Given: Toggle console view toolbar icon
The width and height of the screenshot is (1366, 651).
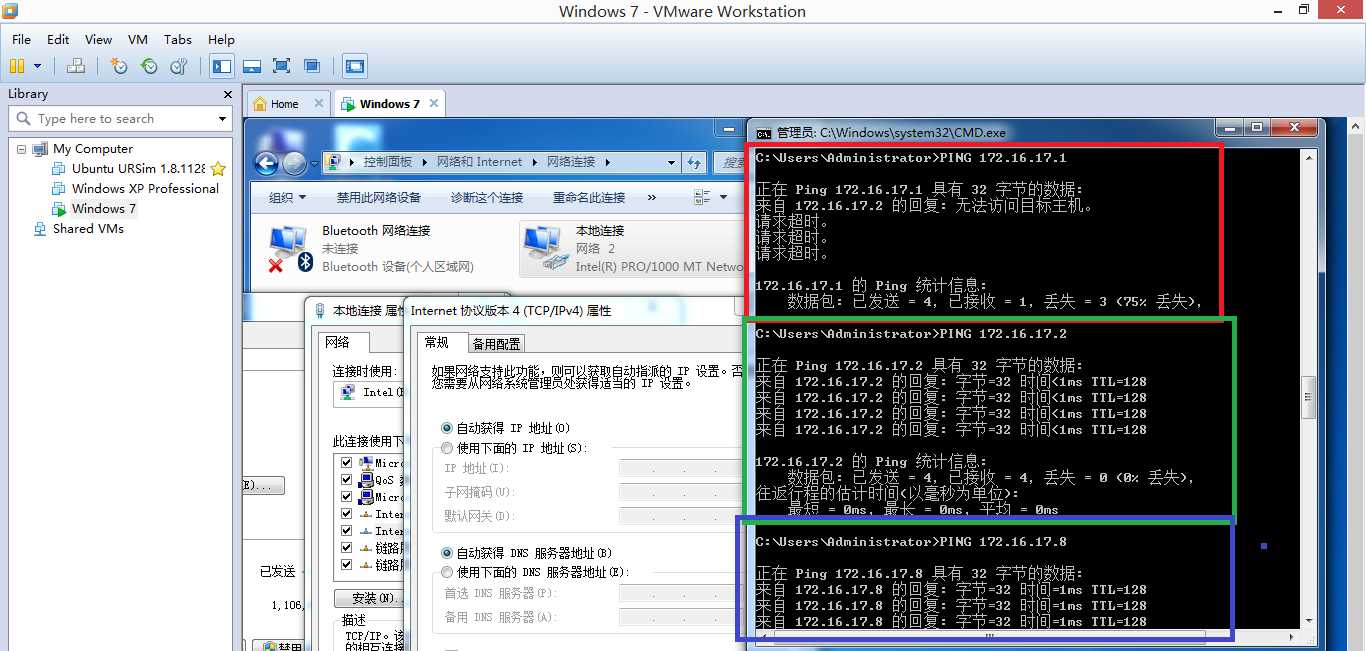Looking at the screenshot, I should point(355,66).
